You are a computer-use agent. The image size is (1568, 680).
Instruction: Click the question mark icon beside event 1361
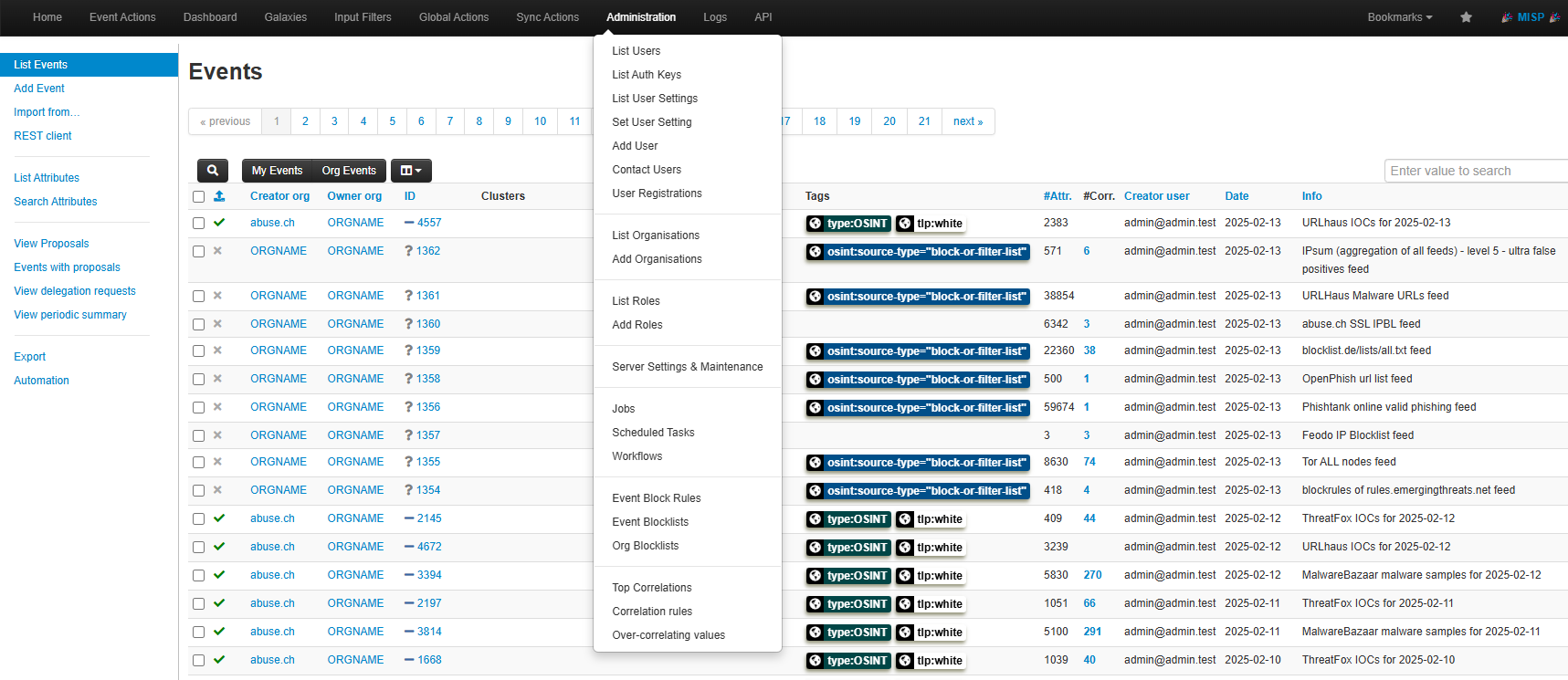408,296
